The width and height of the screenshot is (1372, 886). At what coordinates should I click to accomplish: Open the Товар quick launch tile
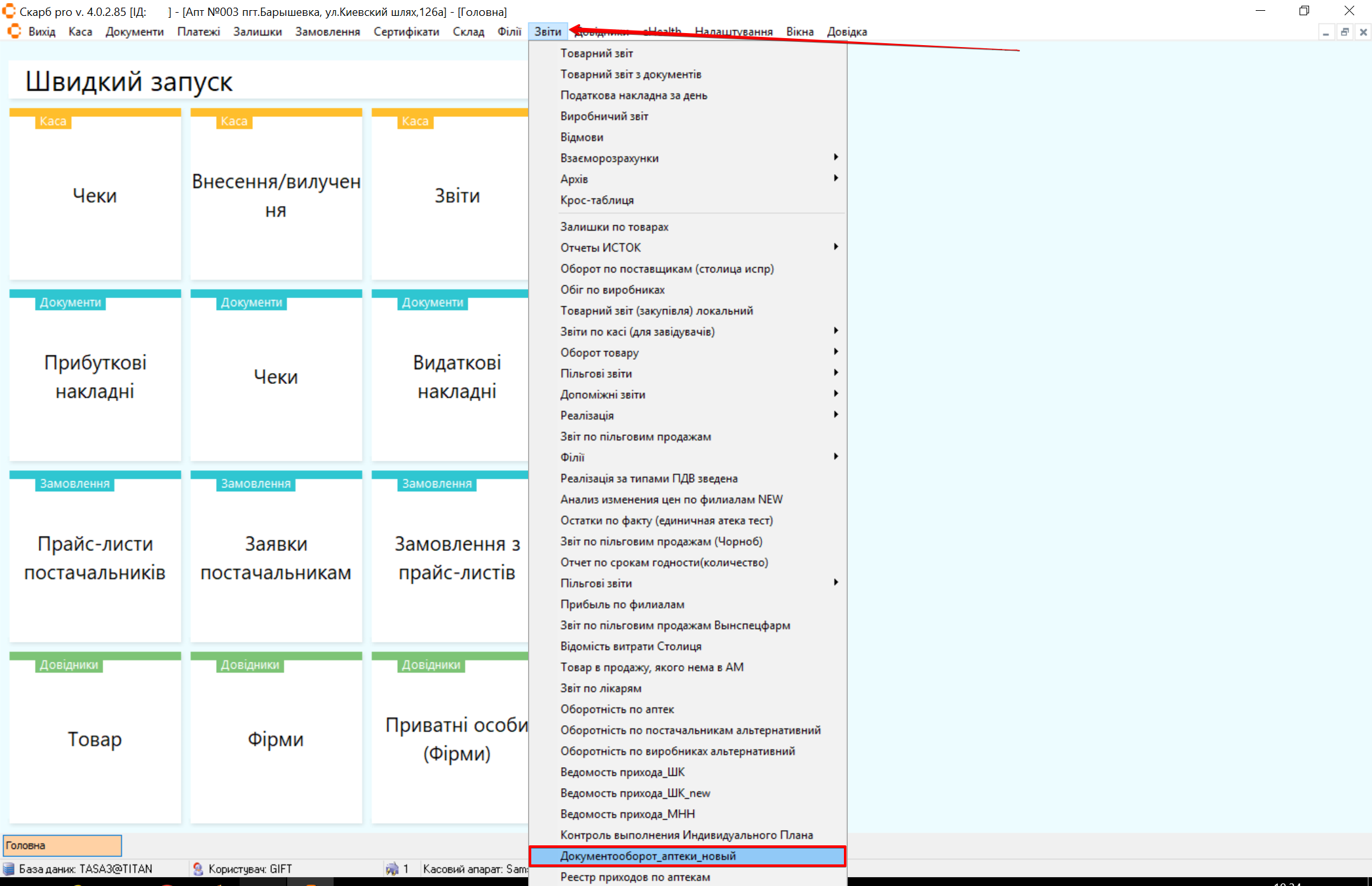95,739
